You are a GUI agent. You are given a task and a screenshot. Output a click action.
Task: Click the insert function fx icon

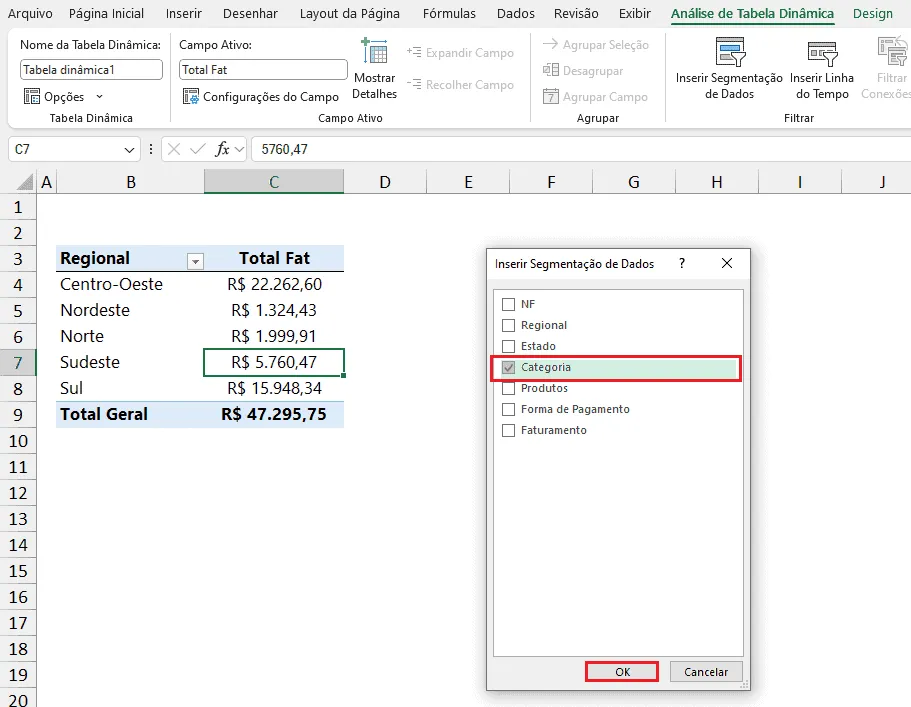223,149
